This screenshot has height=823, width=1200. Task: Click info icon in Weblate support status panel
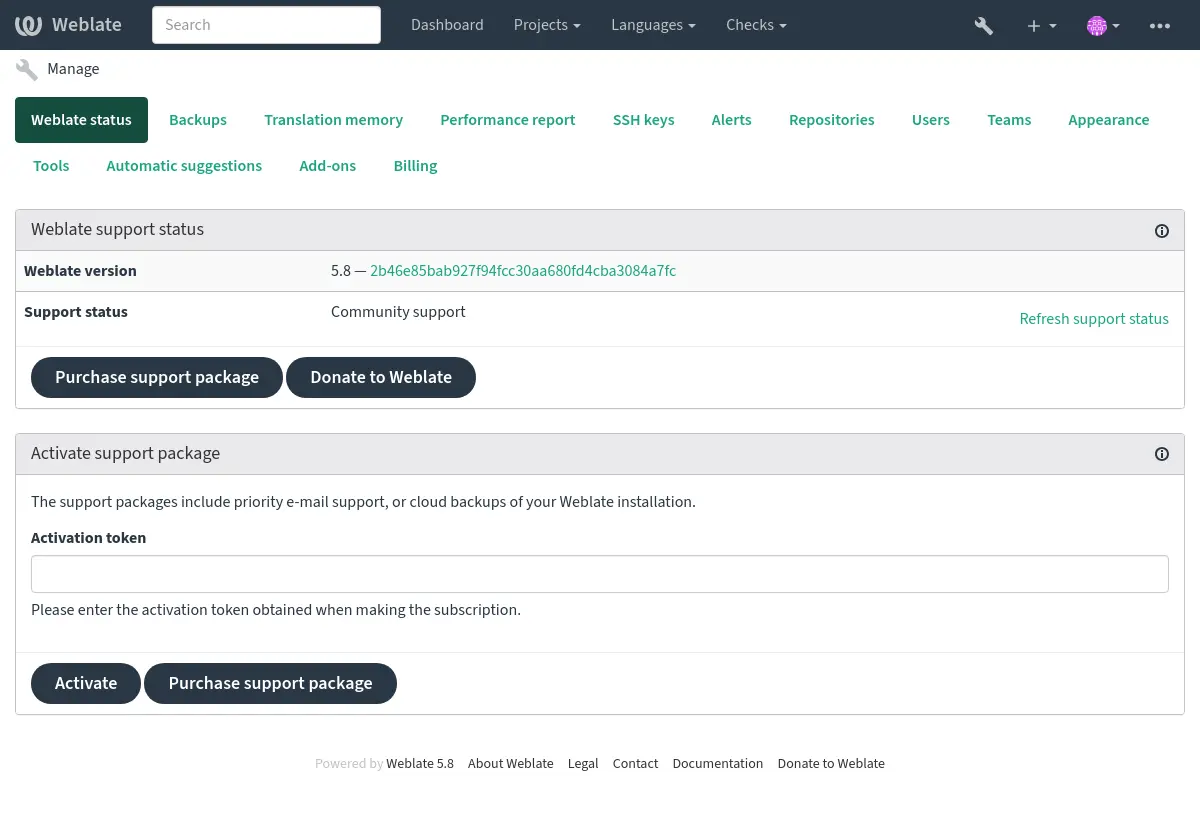pyautogui.click(x=1162, y=231)
